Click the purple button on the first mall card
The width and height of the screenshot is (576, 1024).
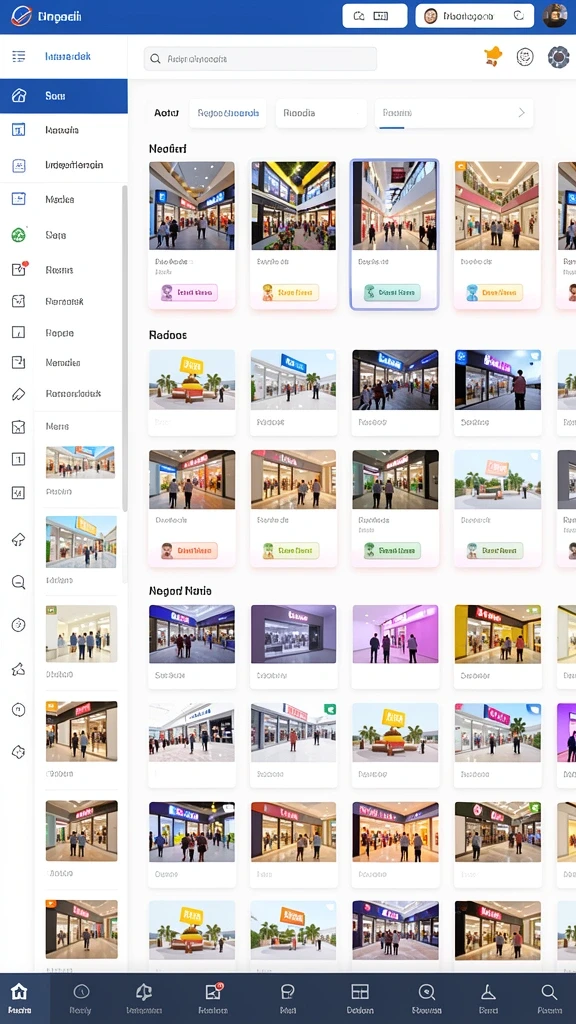click(189, 292)
